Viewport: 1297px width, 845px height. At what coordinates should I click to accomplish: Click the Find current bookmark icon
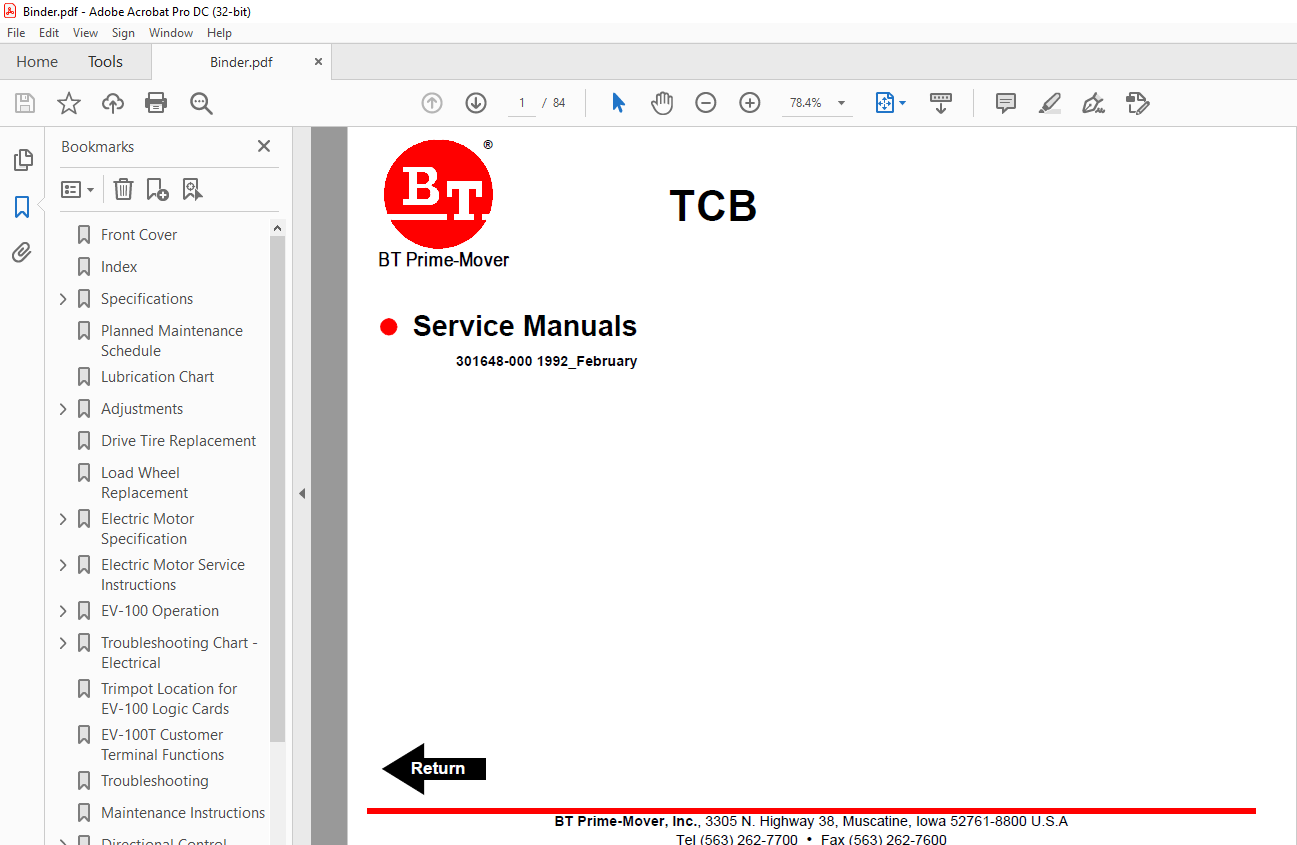pos(192,189)
